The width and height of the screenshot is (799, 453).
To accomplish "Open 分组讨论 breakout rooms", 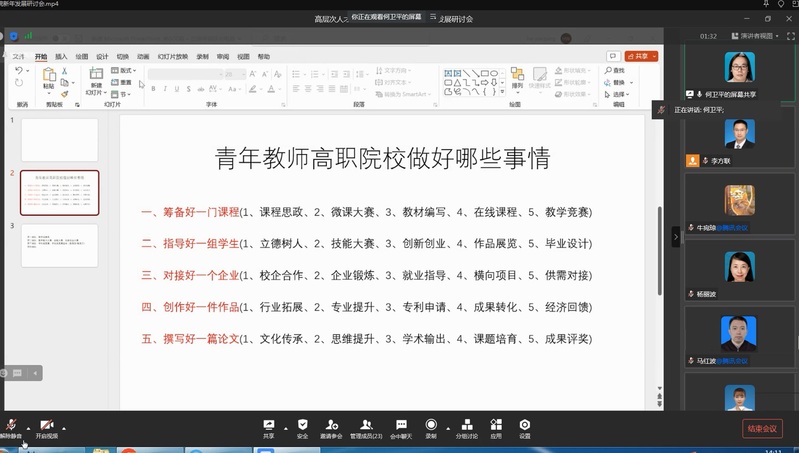I will point(467,427).
